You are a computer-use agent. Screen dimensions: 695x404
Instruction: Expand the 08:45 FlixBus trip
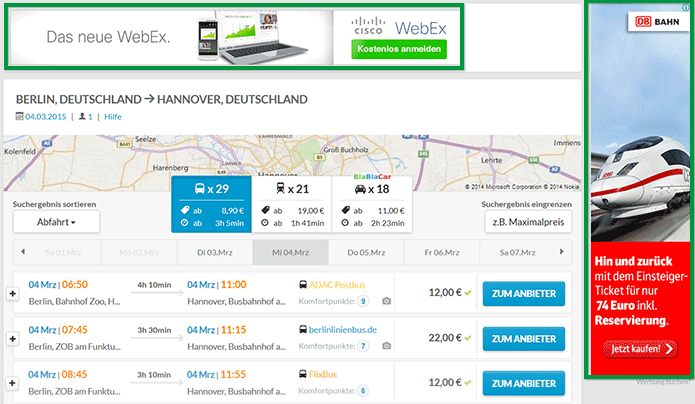pyautogui.click(x=13, y=383)
